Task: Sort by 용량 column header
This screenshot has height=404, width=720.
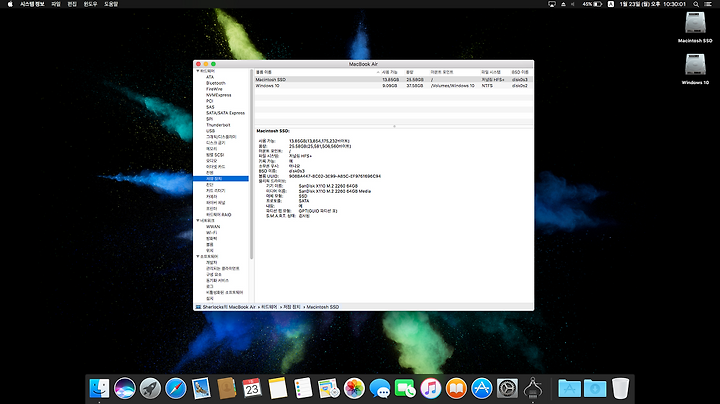Action: point(410,72)
